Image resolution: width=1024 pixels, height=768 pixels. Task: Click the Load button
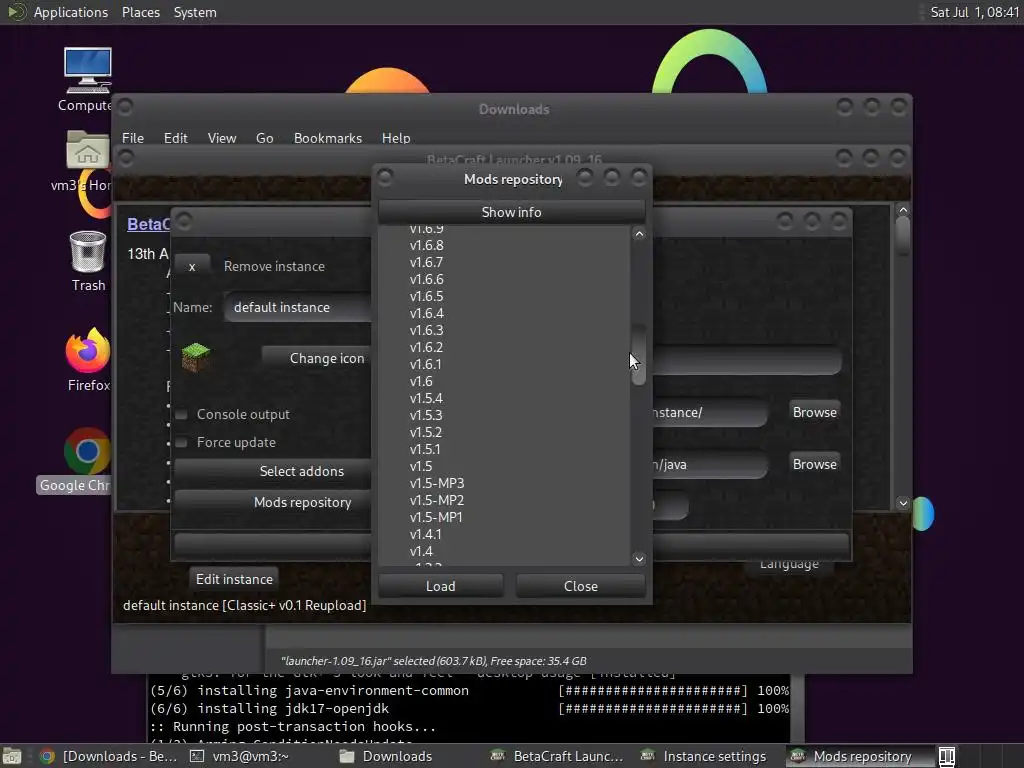441,586
